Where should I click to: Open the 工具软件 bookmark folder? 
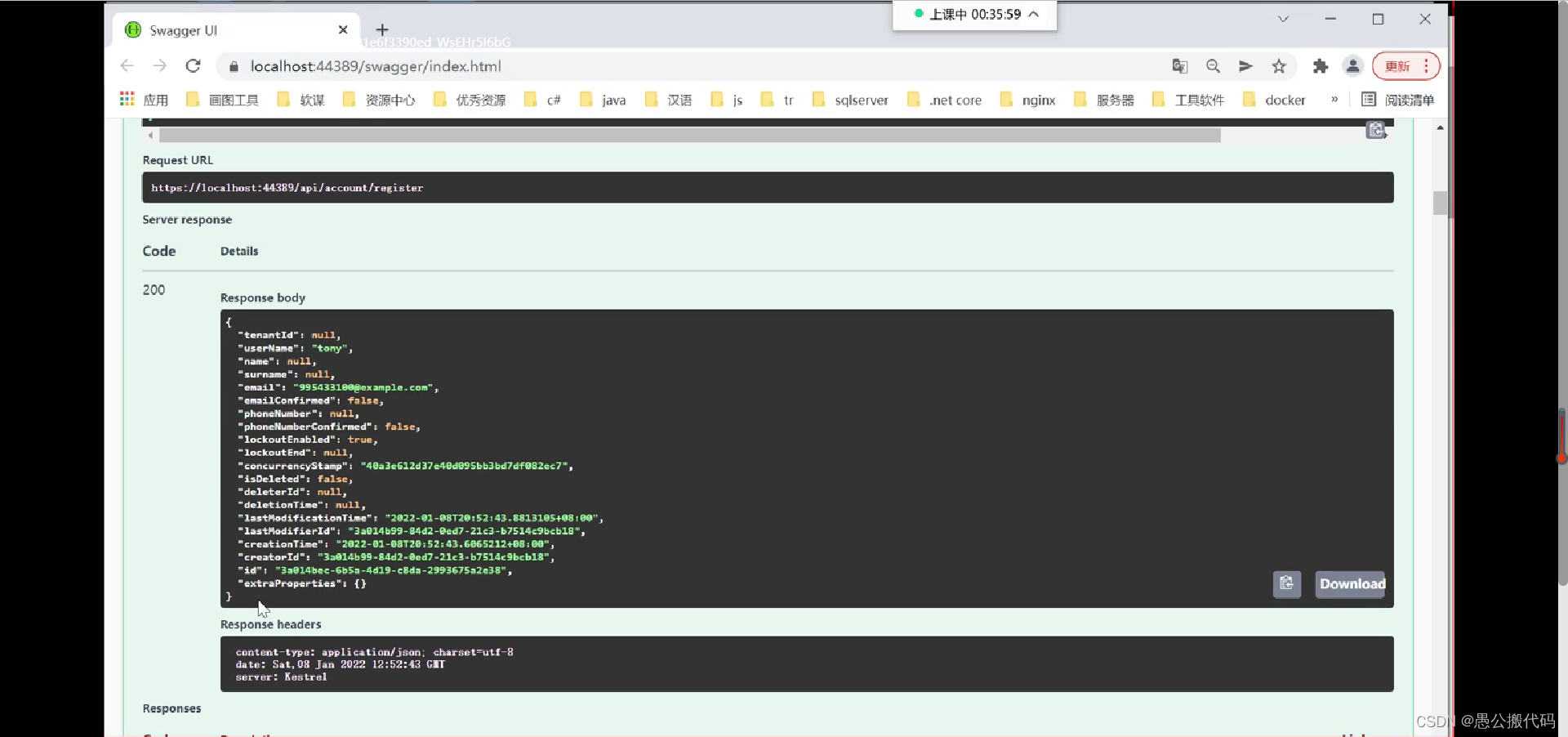click(x=1188, y=100)
